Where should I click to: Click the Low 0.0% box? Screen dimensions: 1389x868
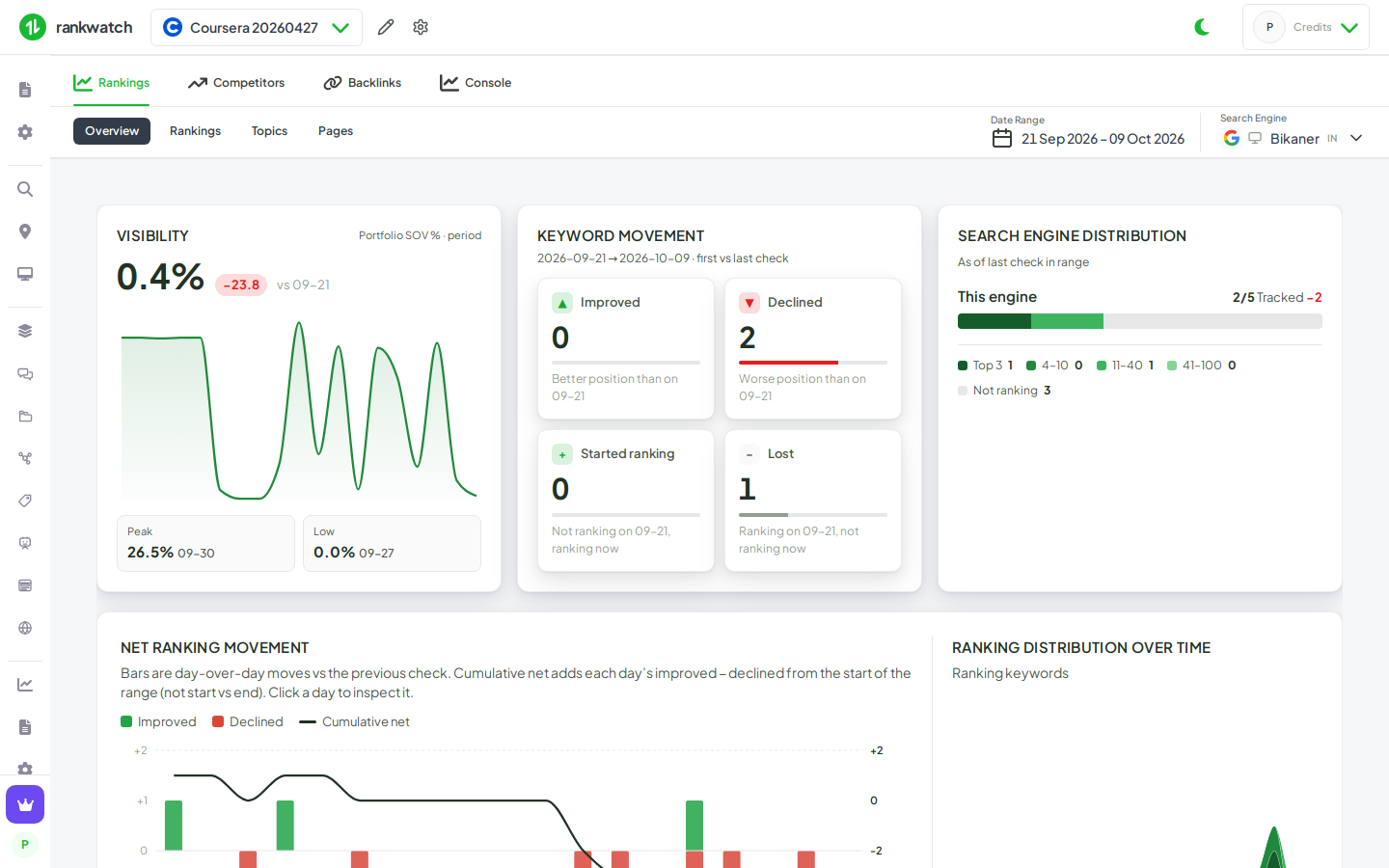(392, 543)
